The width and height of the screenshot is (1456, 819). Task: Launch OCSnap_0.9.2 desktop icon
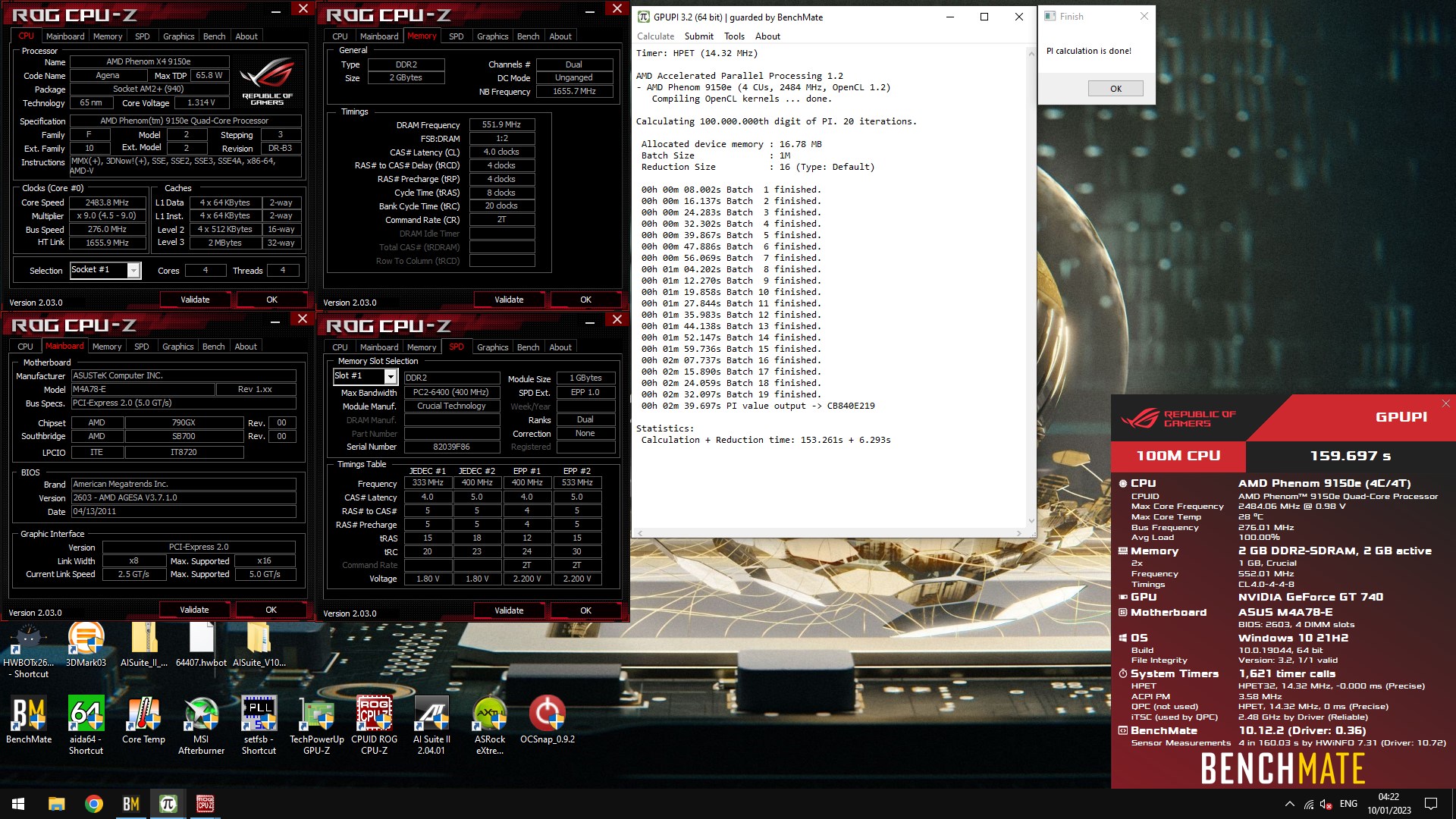[547, 720]
